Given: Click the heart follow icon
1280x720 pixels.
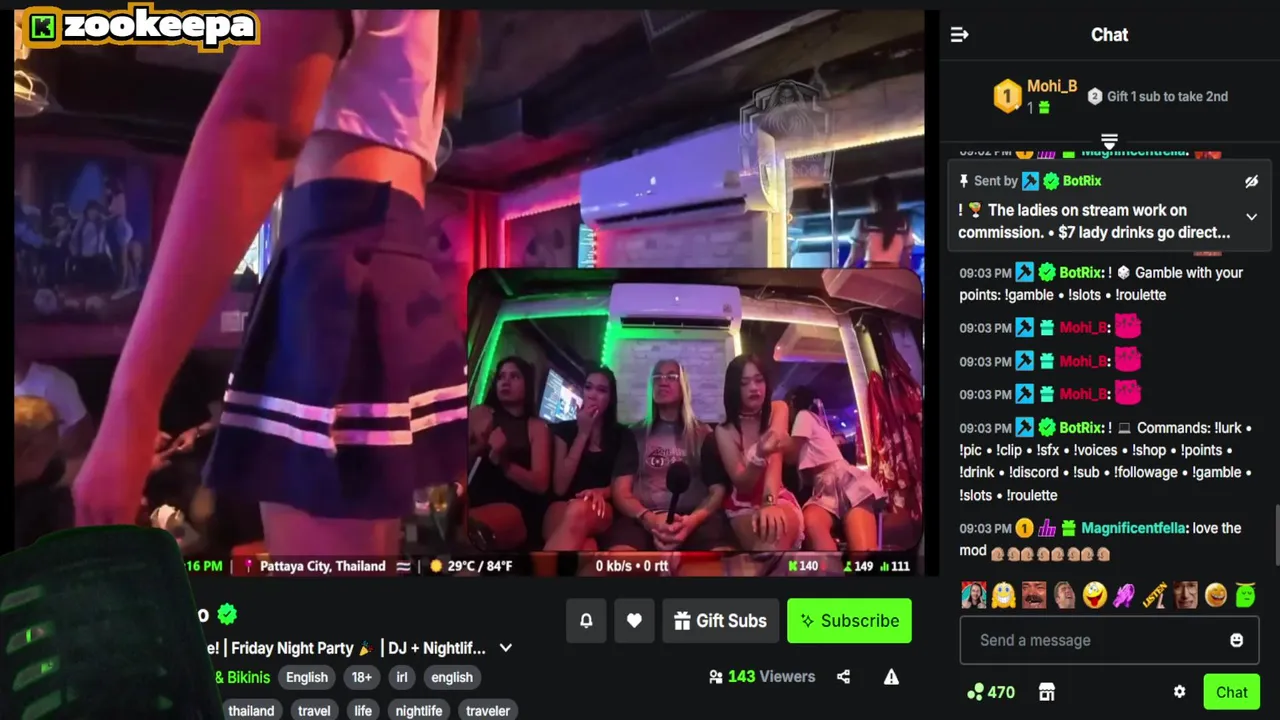Looking at the screenshot, I should click(634, 621).
